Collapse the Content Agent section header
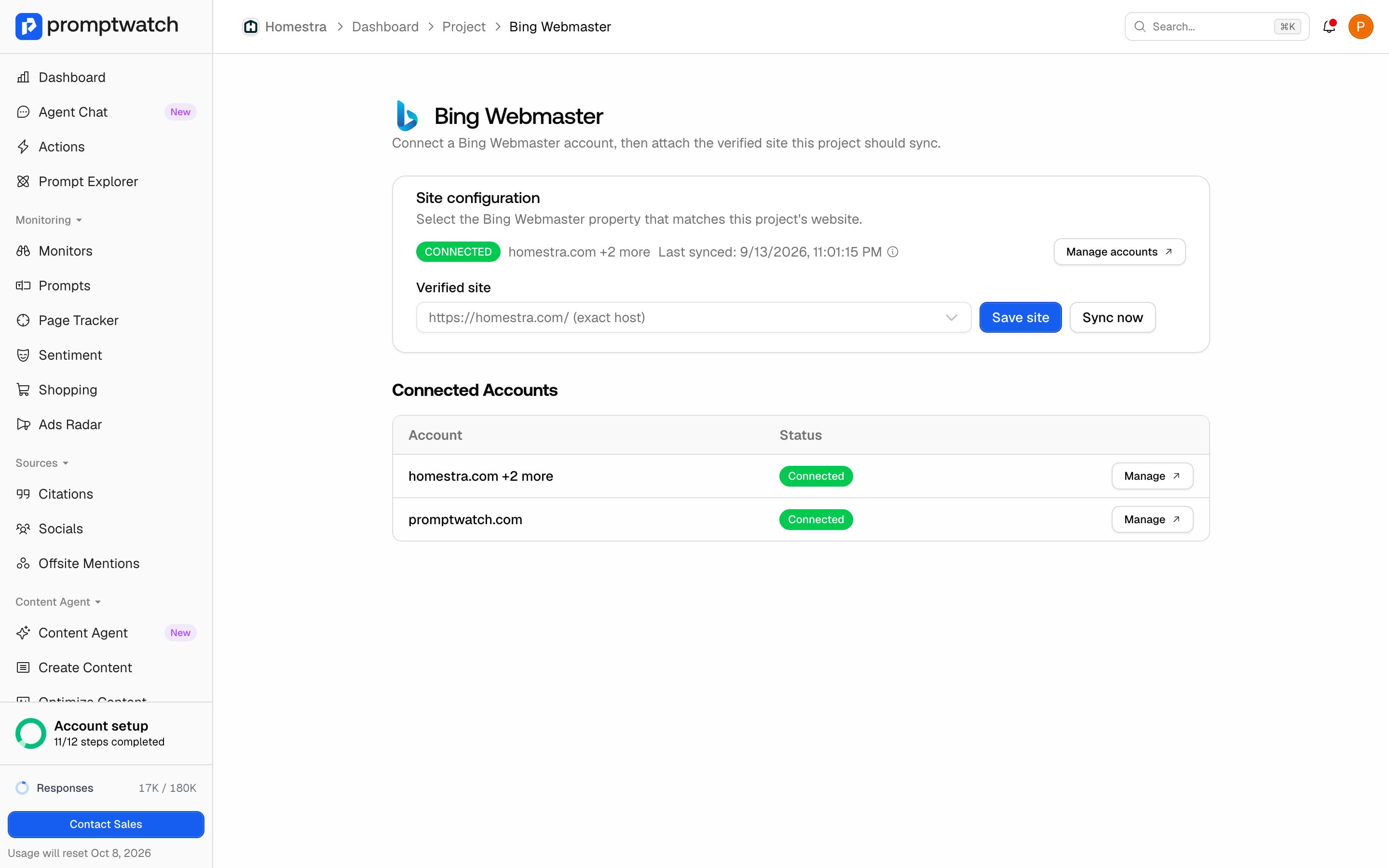The height and width of the screenshot is (868, 1389). click(x=58, y=602)
